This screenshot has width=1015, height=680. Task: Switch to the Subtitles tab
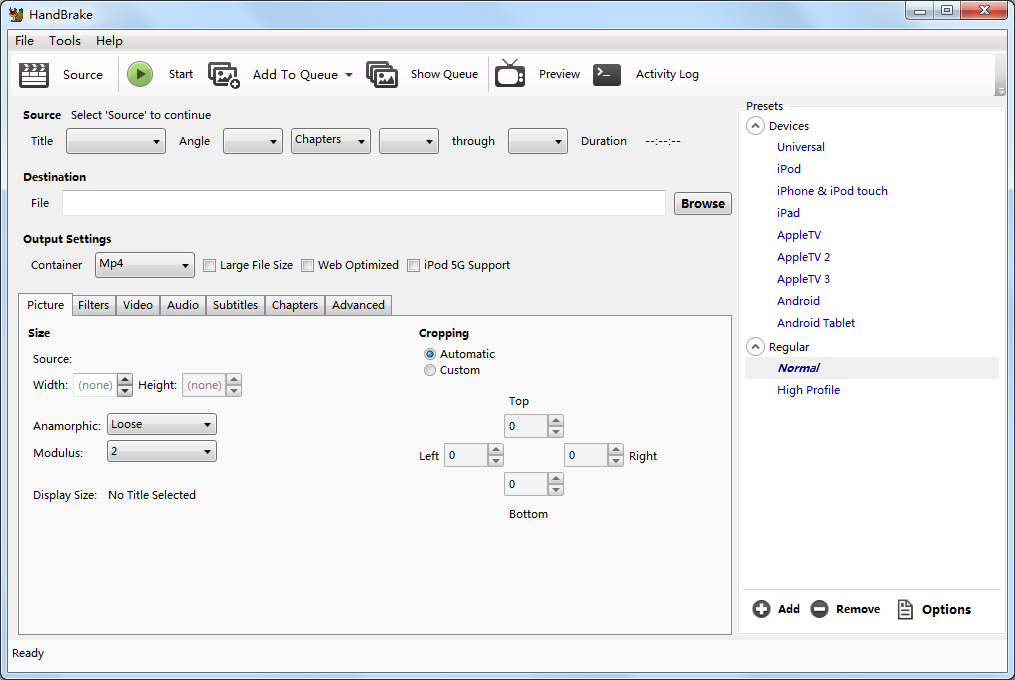tap(236, 305)
